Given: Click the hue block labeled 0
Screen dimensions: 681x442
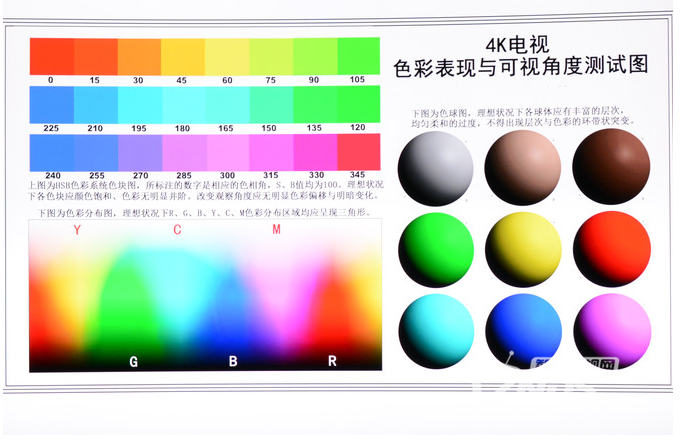Looking at the screenshot, I should pos(51,56).
